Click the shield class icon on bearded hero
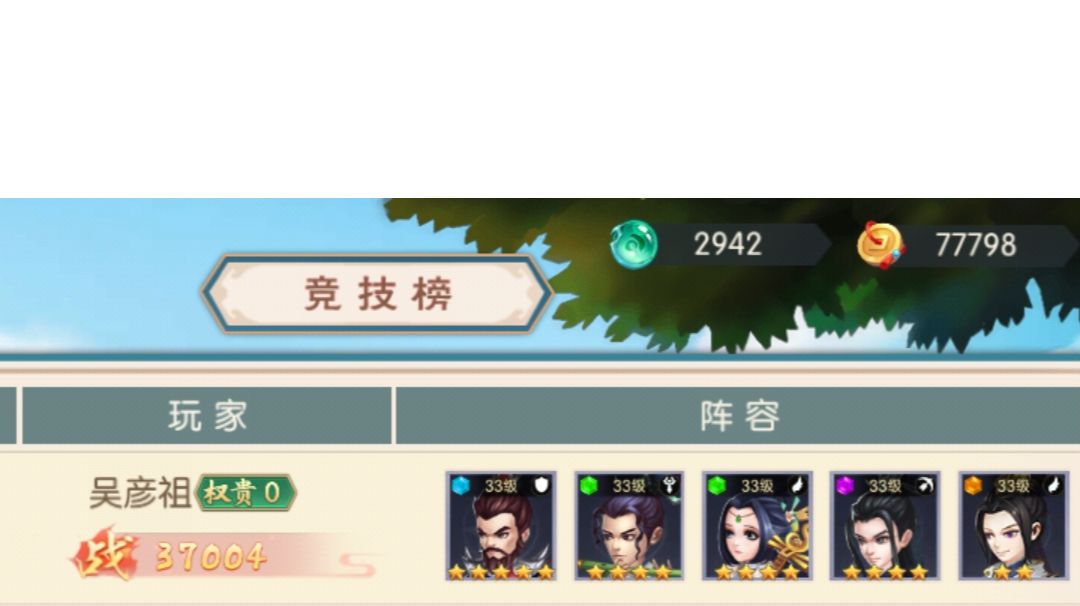 [x=542, y=485]
